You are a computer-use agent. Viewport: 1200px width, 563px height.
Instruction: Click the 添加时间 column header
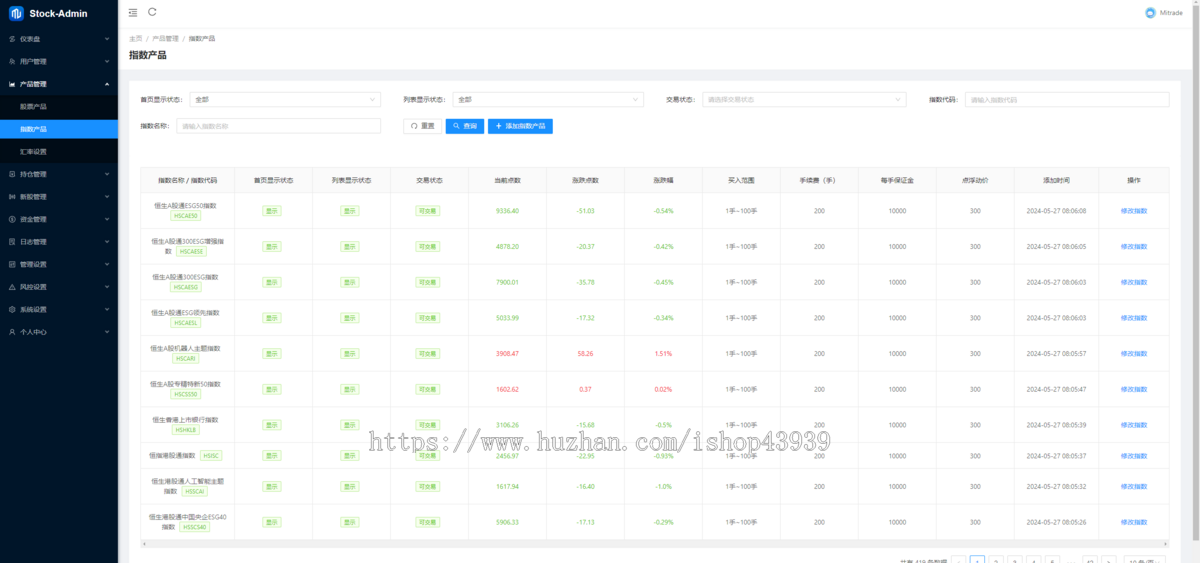click(x=1056, y=180)
